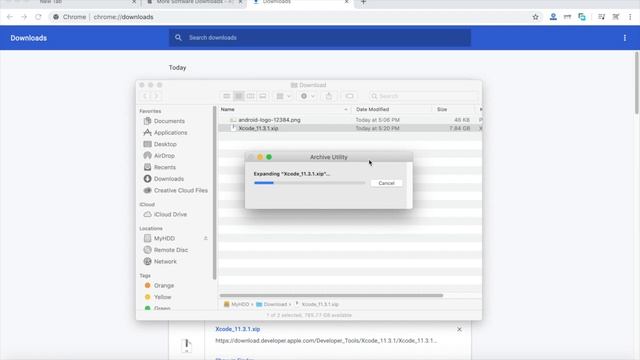Image resolution: width=640 pixels, height=360 pixels.
Task: Click the Finder Edit Tags button
Action: pyautogui.click(x=349, y=96)
